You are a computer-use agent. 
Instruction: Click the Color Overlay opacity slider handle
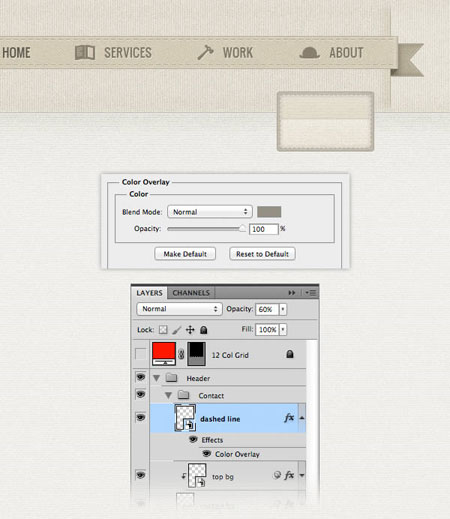[x=242, y=228]
